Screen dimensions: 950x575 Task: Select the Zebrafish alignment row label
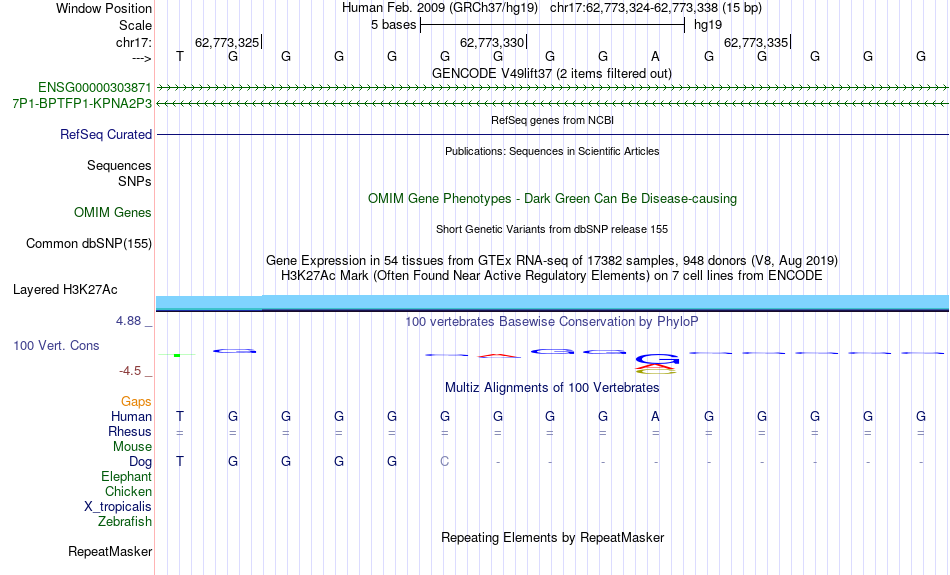tap(125, 521)
